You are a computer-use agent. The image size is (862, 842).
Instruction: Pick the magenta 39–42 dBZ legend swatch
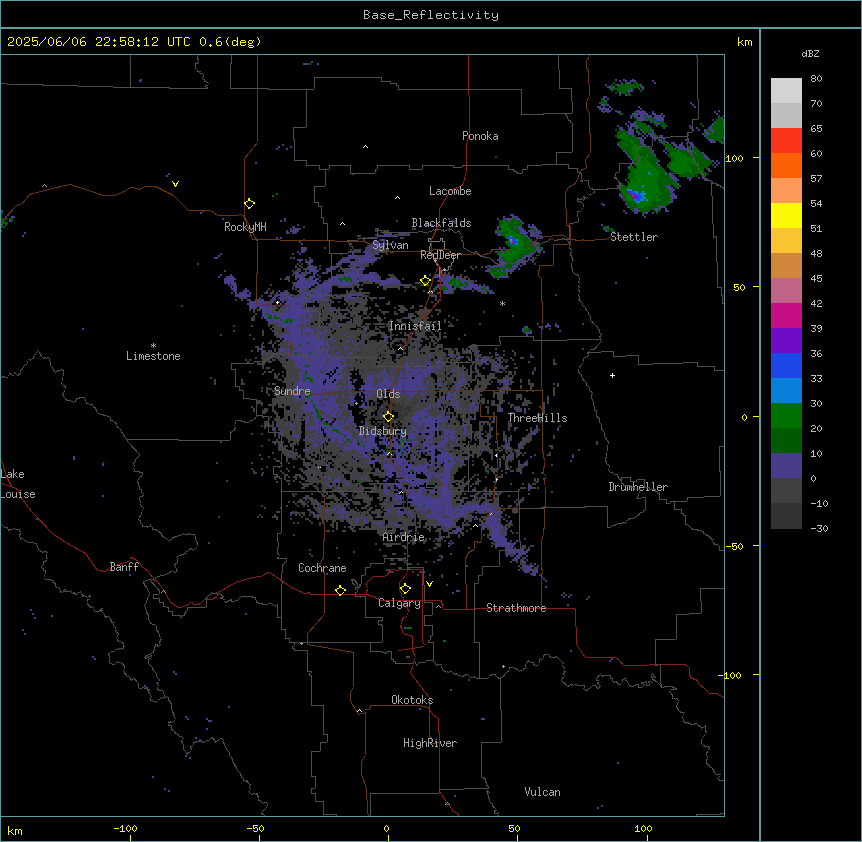click(786, 315)
